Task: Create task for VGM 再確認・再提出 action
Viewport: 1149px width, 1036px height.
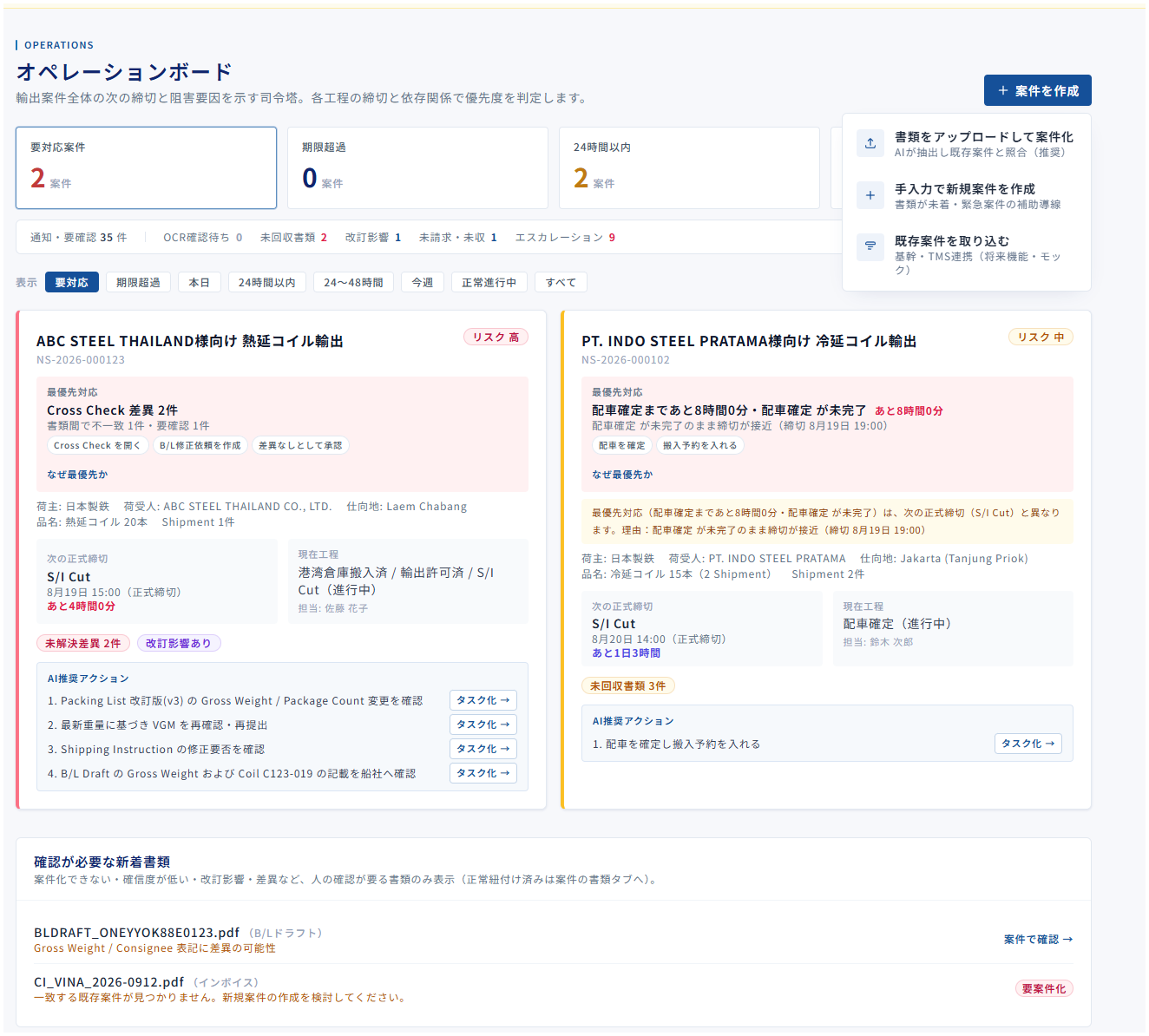Action: [483, 725]
